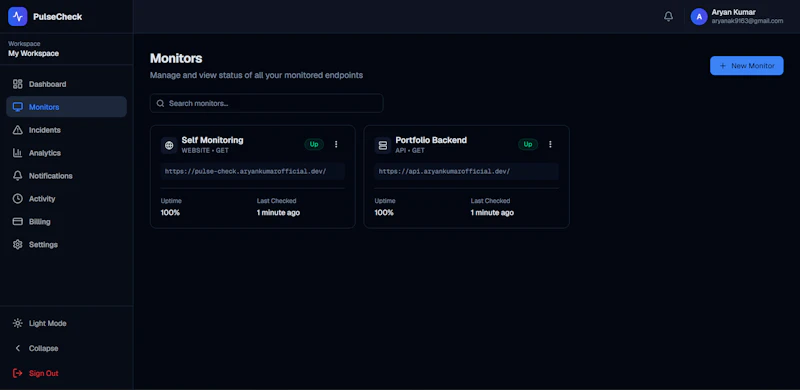
Task: Click the 'WEBSITE • GET' subtitle
Action: click(205, 151)
